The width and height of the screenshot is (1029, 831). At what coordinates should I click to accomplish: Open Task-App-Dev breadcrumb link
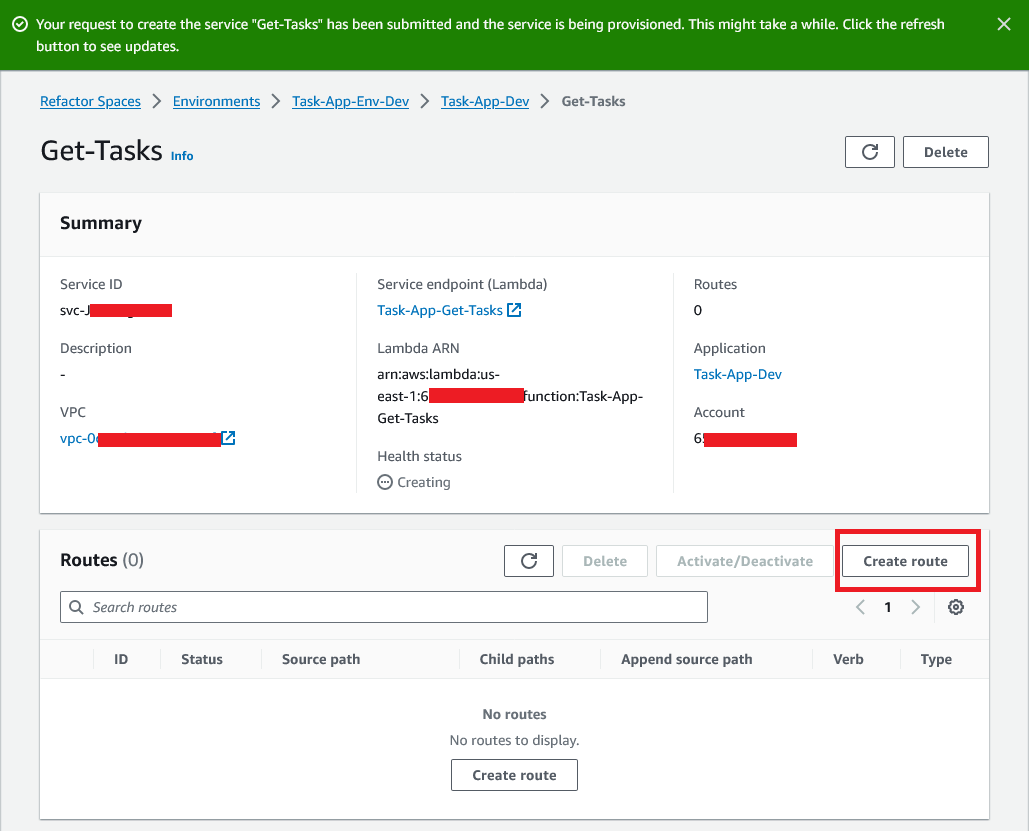point(485,101)
